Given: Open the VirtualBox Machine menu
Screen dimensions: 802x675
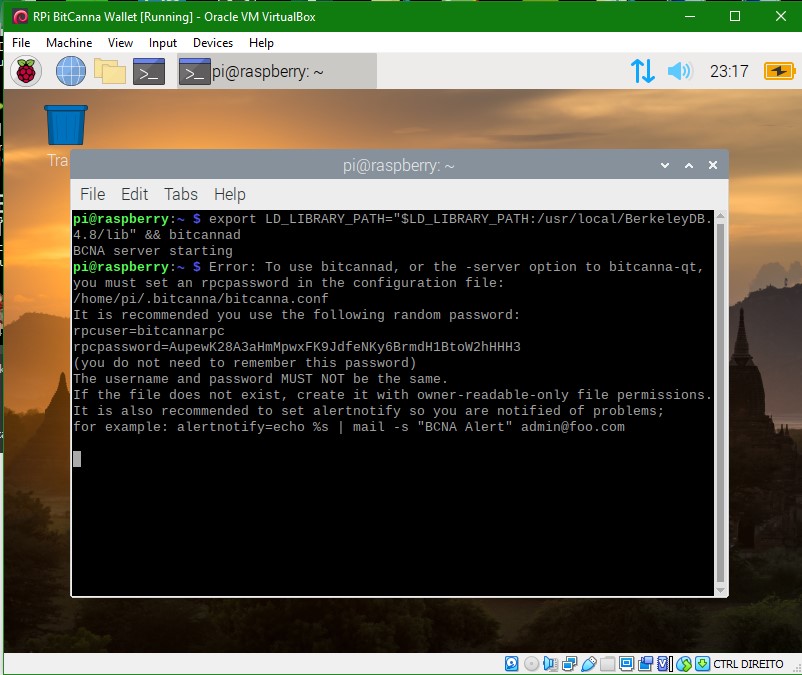Looking at the screenshot, I should point(69,43).
